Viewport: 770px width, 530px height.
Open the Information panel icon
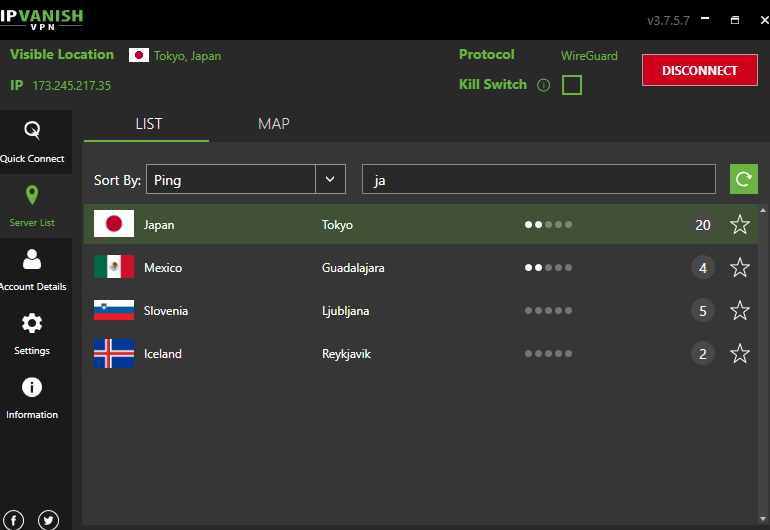click(32, 387)
